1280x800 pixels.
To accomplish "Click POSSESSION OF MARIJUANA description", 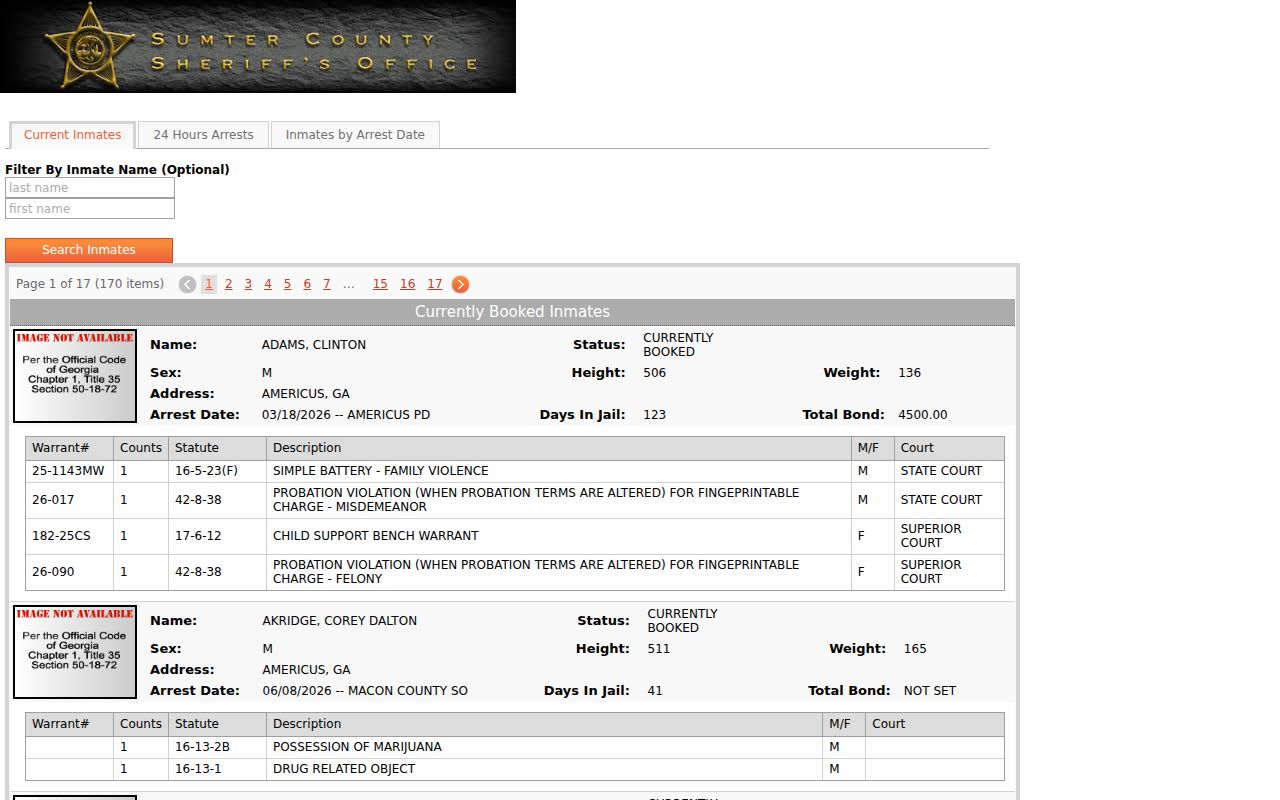I will (x=357, y=747).
